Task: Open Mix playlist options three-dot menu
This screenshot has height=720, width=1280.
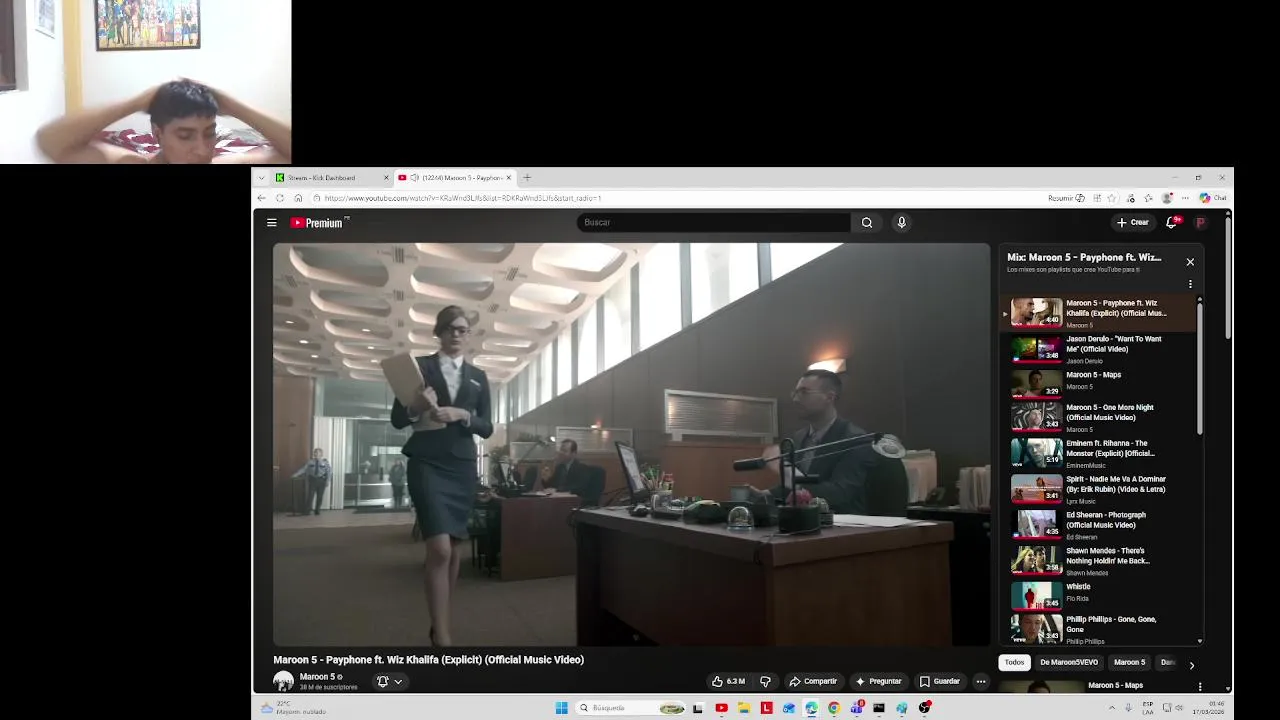Action: (1190, 284)
